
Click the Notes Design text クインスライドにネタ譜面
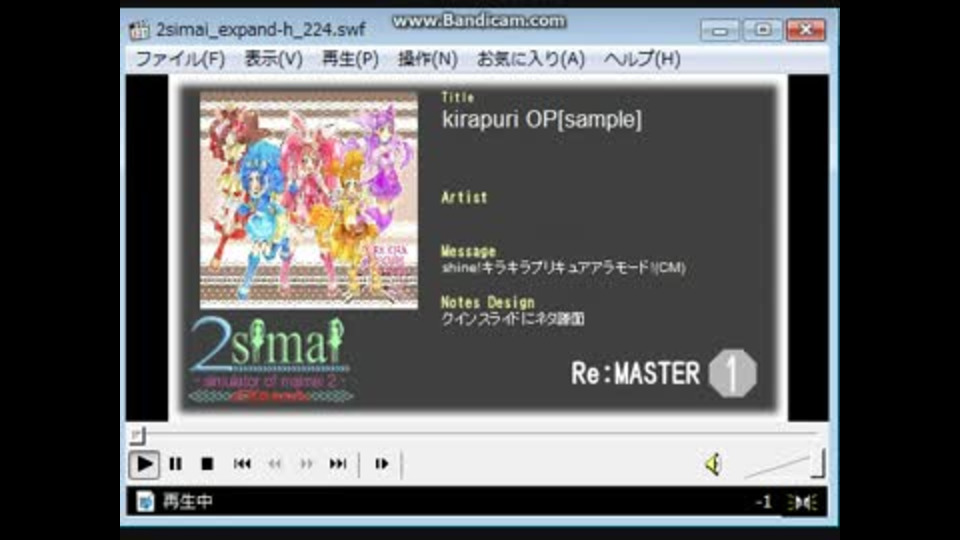(512, 319)
